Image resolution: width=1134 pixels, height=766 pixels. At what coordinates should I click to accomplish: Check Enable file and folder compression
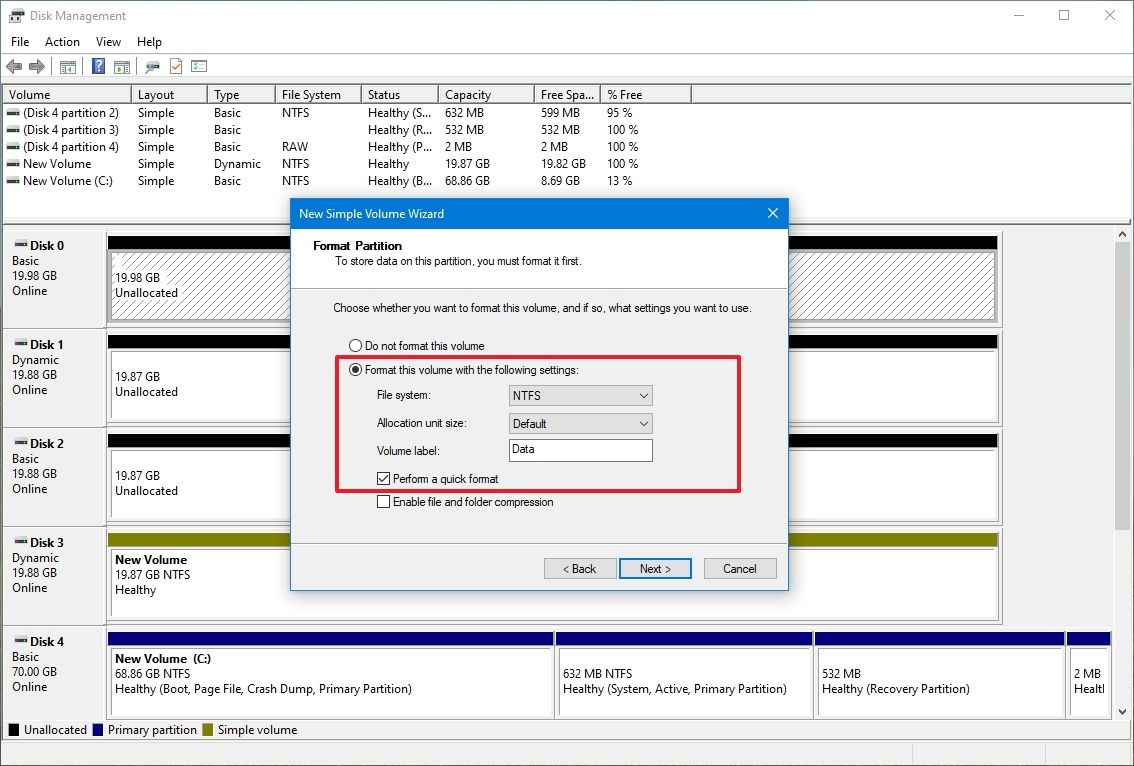[x=383, y=501]
